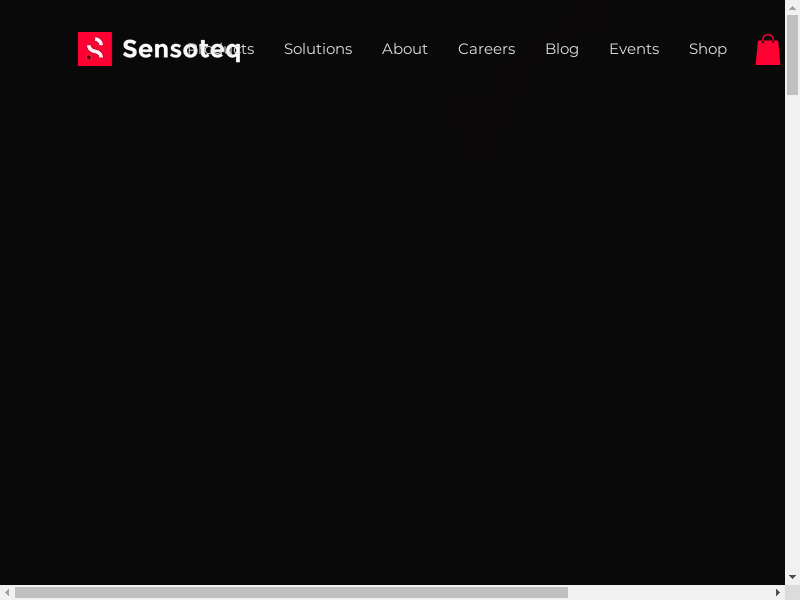Viewport: 800px width, 600px height.
Task: Click the empty horizontal scrollbar track right of thumb
Action: (670, 592)
